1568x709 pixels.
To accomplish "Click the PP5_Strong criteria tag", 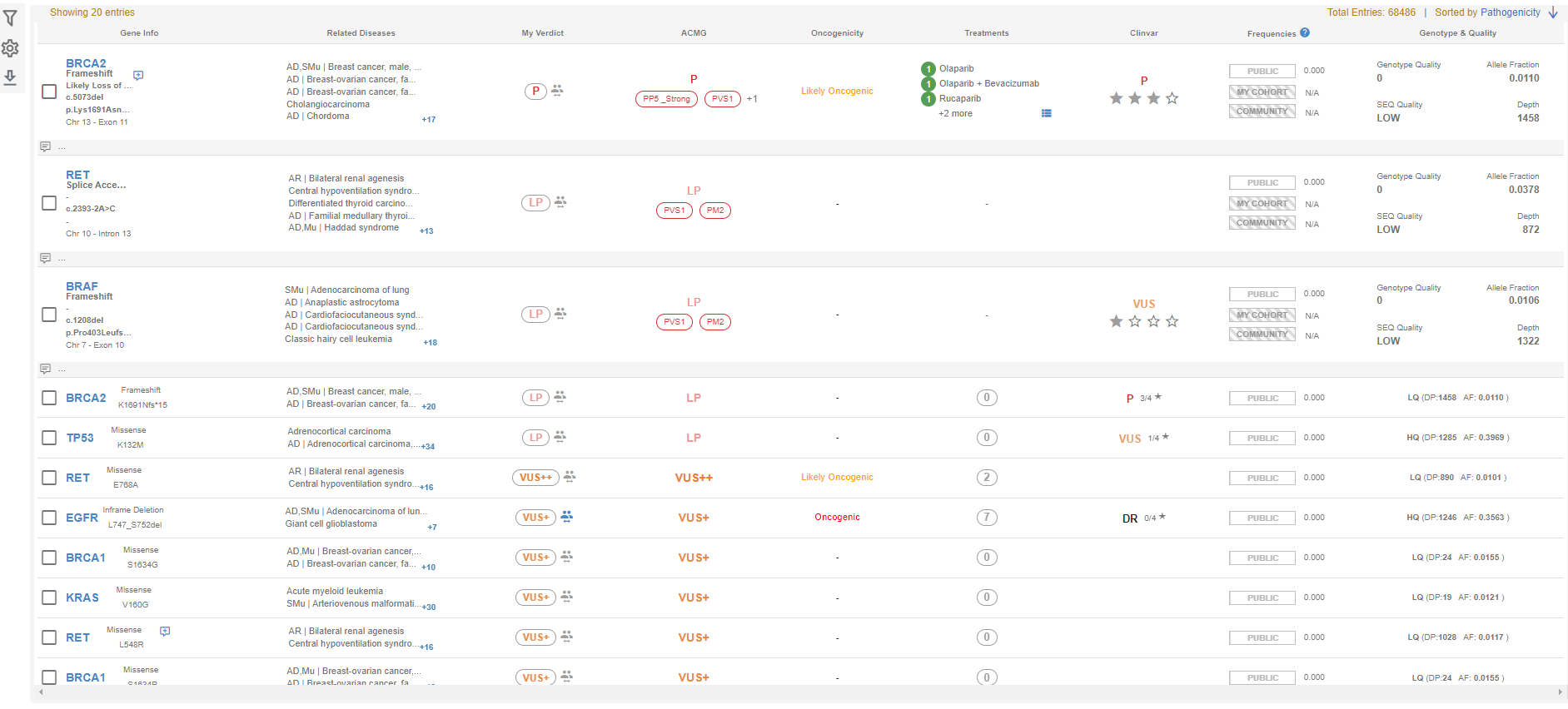I will pyautogui.click(x=666, y=99).
